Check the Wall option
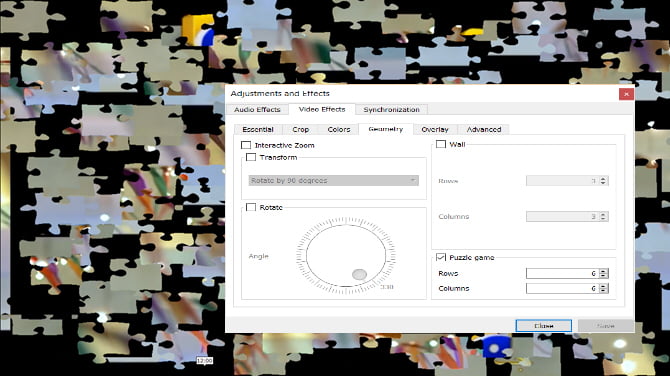This screenshot has height=376, width=670. (x=441, y=144)
